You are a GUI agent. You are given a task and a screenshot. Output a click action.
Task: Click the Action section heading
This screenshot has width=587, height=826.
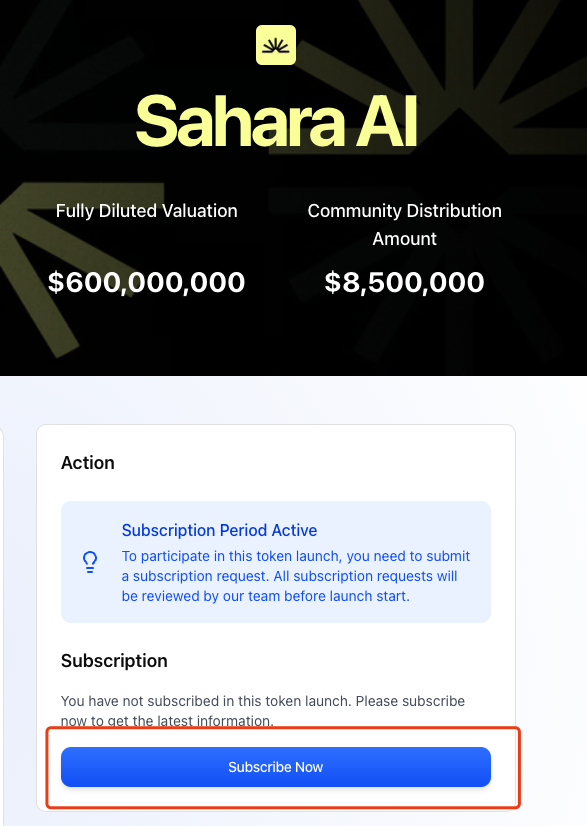click(87, 463)
